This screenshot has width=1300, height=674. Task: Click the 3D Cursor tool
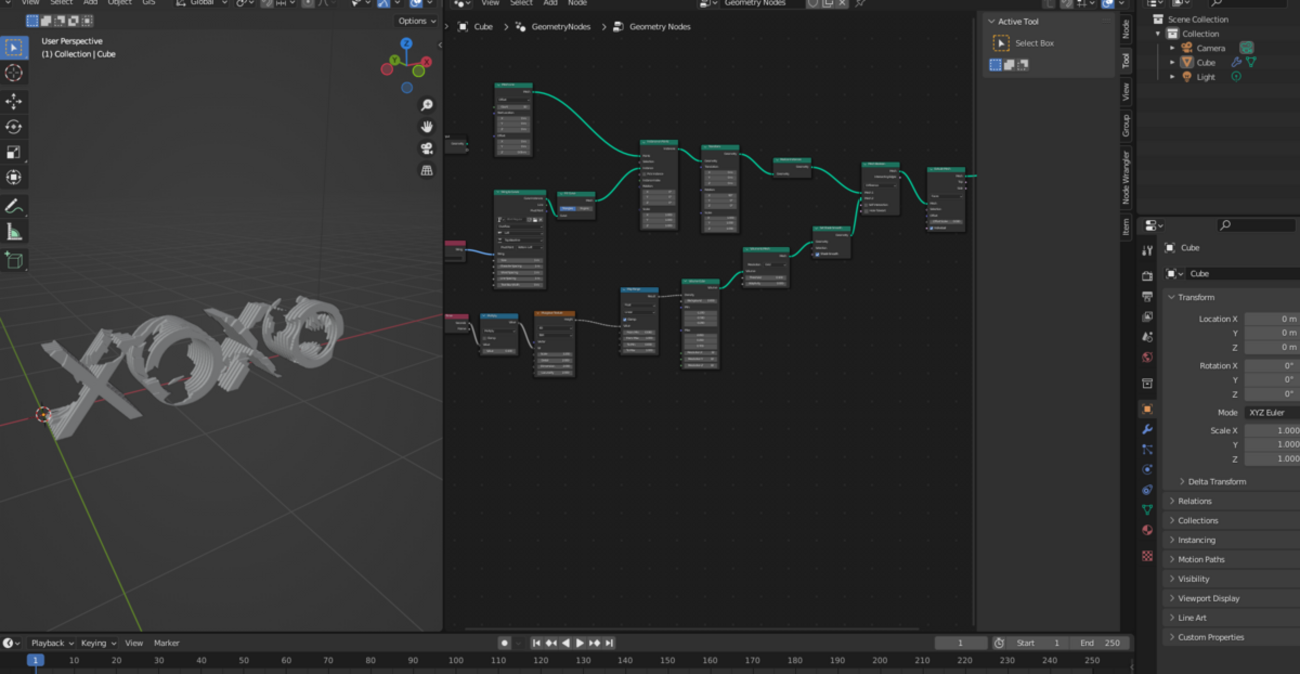pos(14,73)
